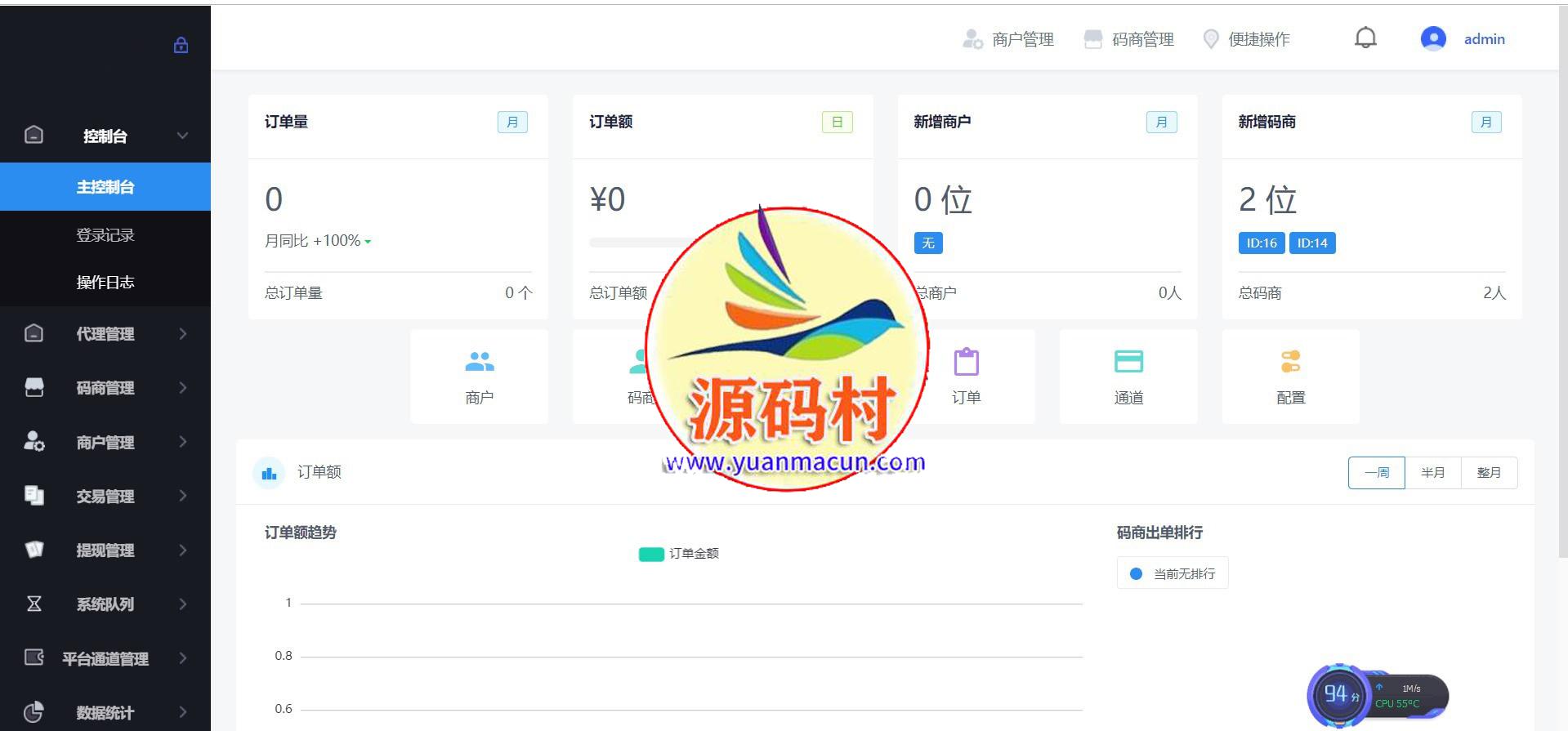Expand the 代理管理 sidebar section
Screen dimensions: 1568x731
pos(105,334)
